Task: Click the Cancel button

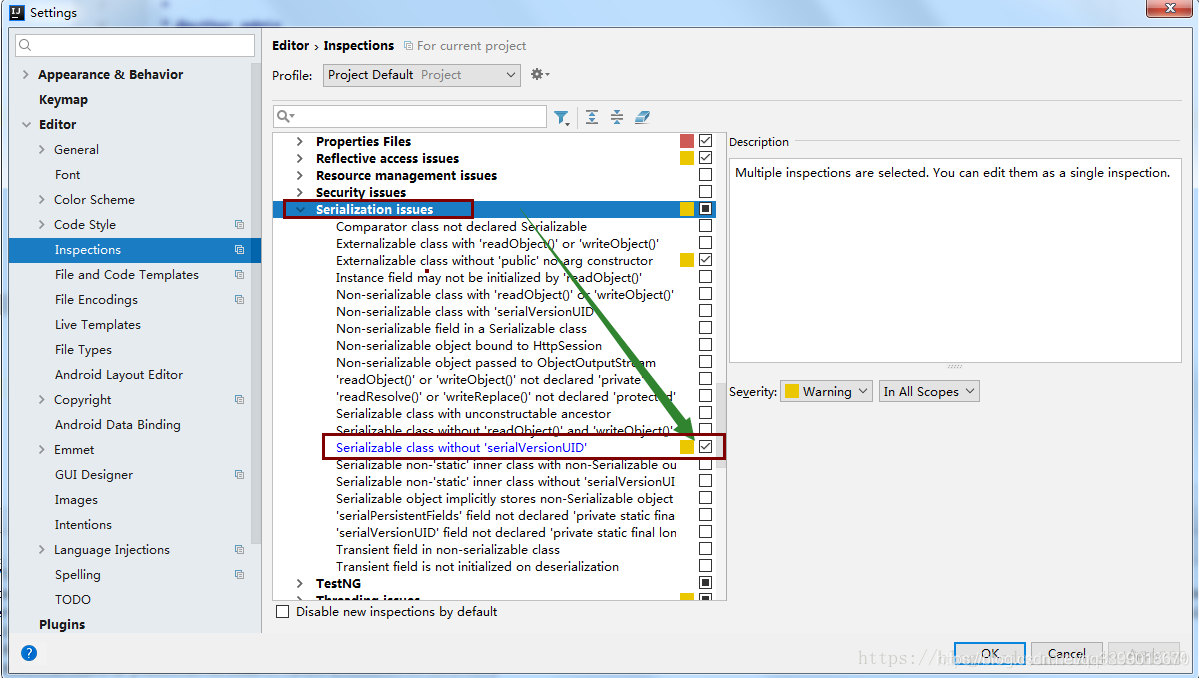Action: click(1067, 654)
